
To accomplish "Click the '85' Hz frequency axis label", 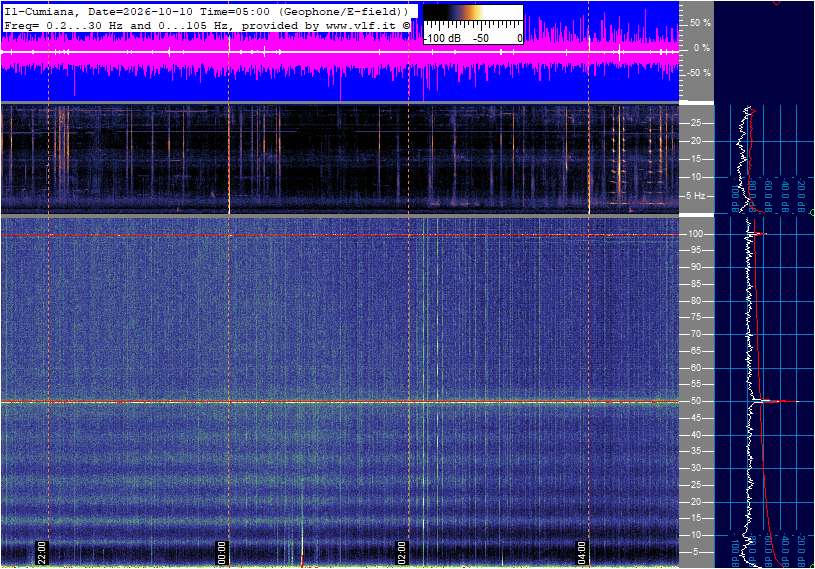I will click(x=696, y=284).
